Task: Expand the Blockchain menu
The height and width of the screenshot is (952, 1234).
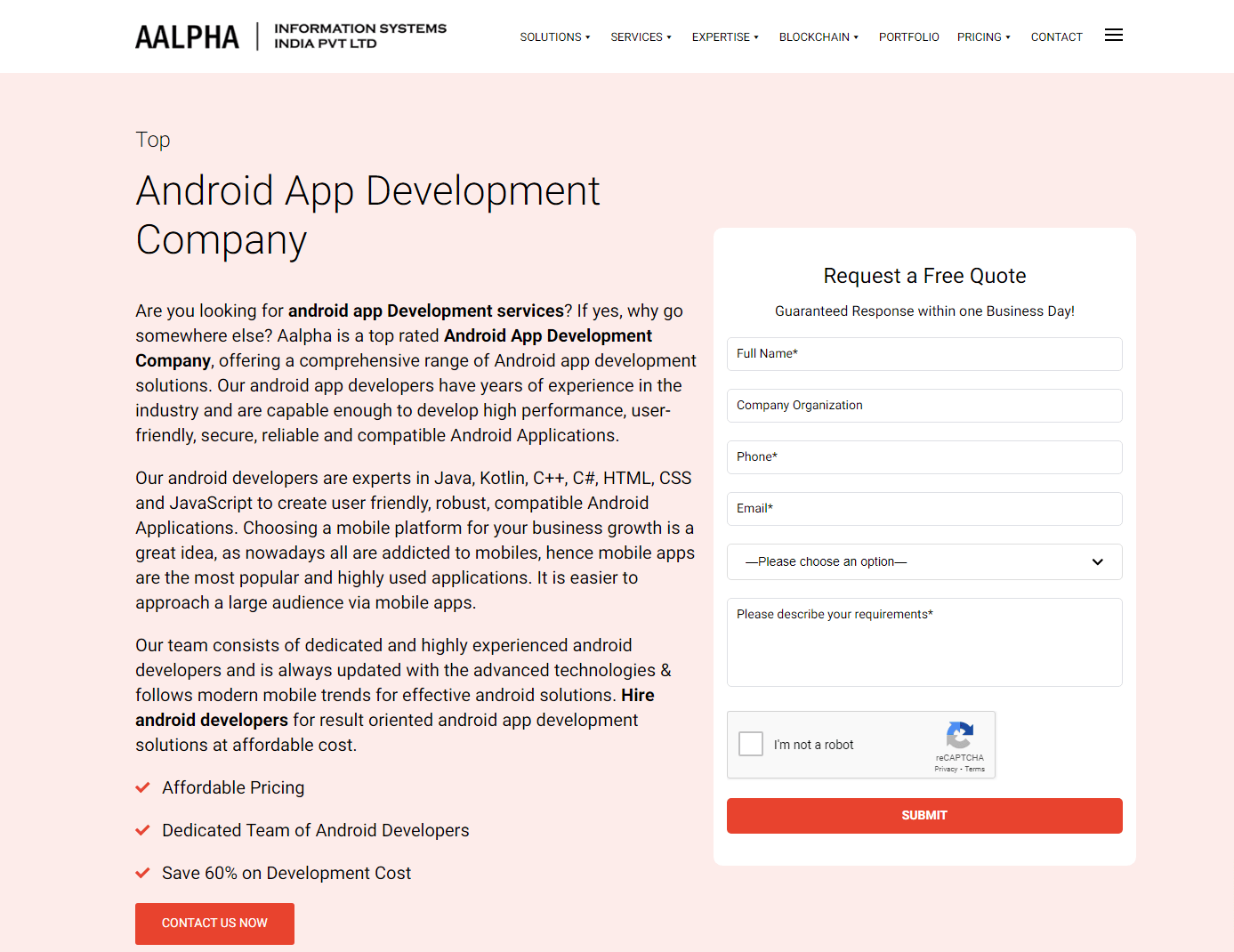Action: point(819,37)
